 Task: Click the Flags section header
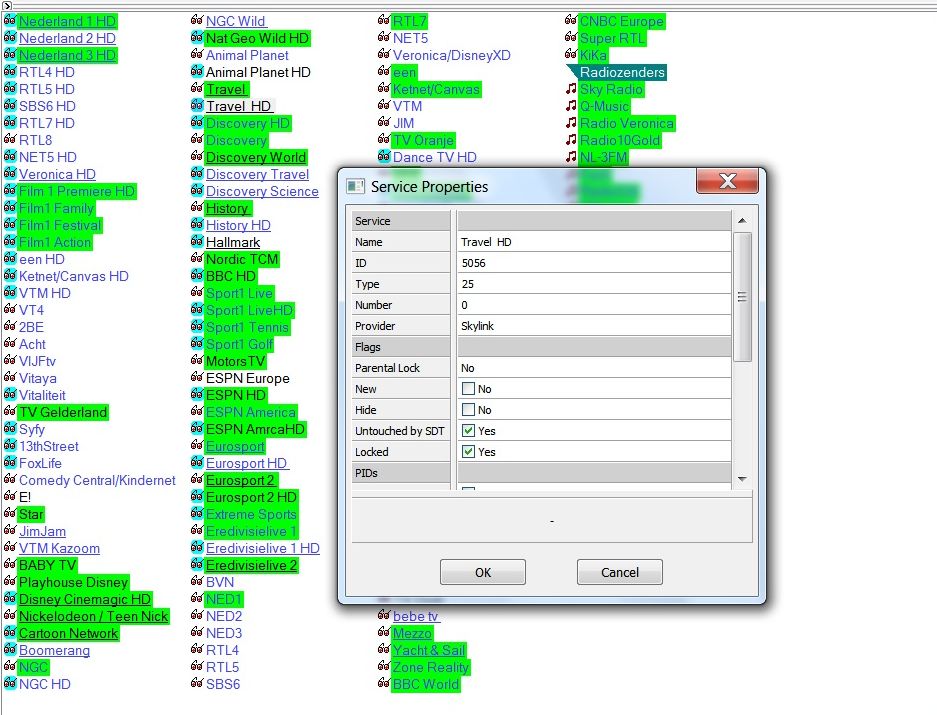(x=401, y=347)
